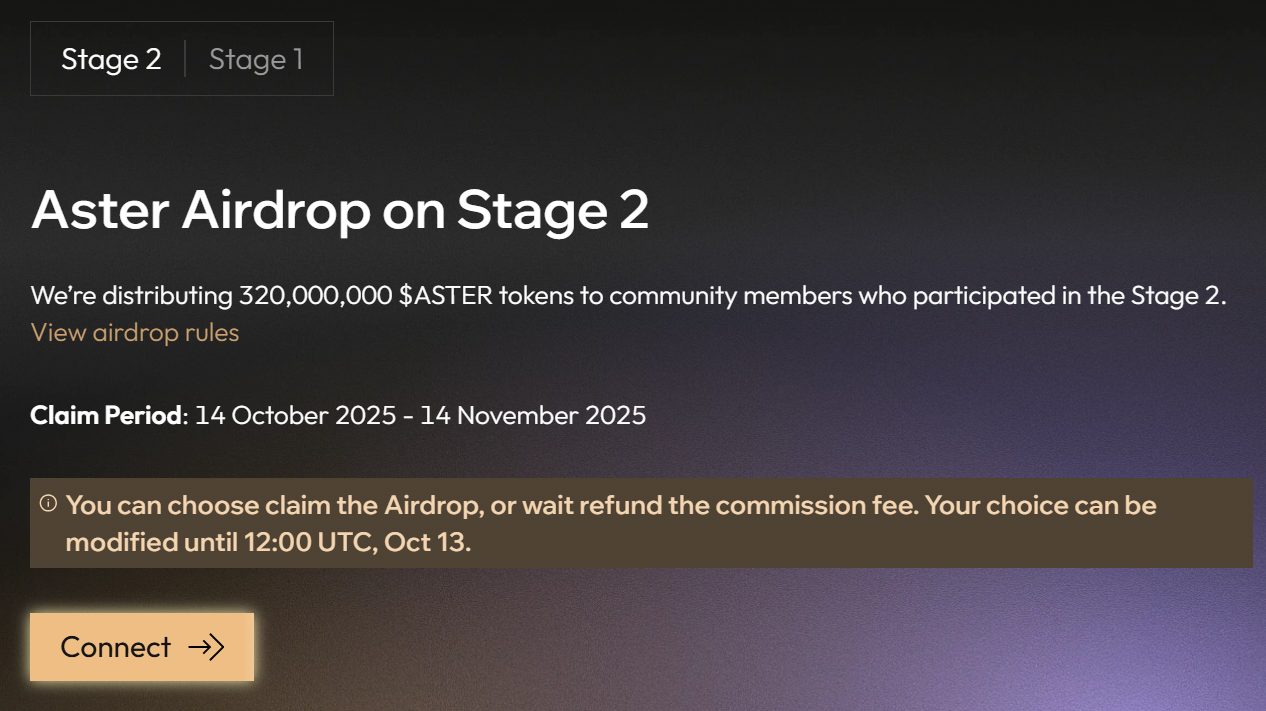Click the divider between the stage tabs
Image resolution: width=1266 pixels, height=711 pixels.
(185, 60)
